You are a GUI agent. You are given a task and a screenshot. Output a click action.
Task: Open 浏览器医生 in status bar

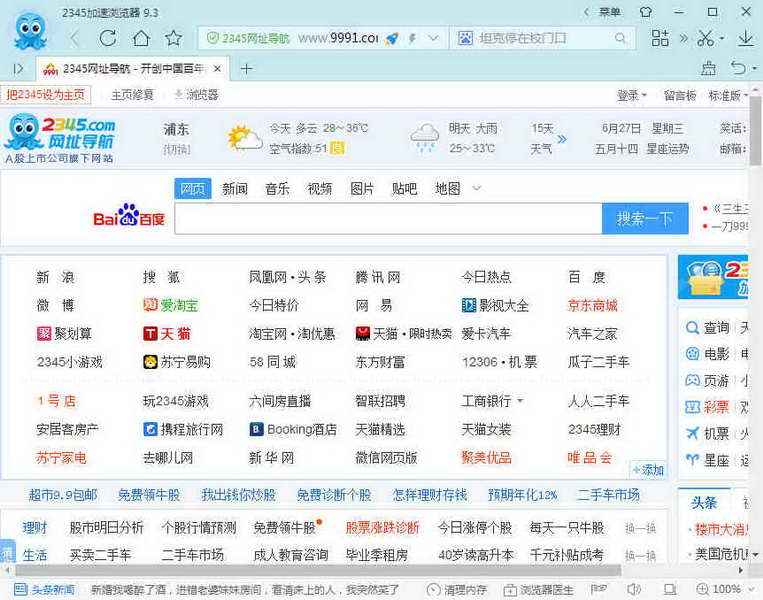(539, 590)
